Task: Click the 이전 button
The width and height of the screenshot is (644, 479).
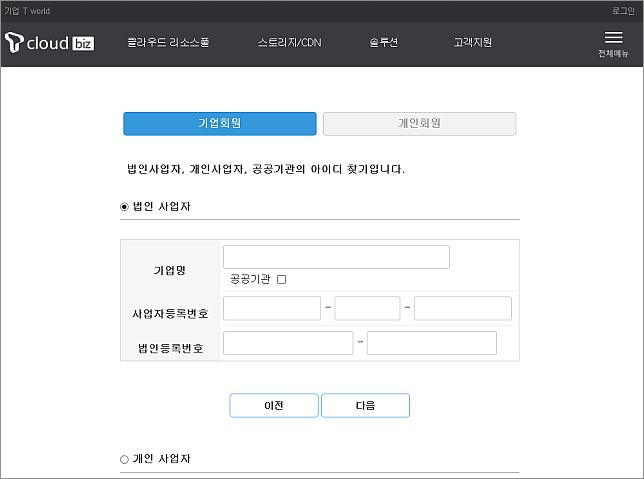Action: (x=274, y=405)
